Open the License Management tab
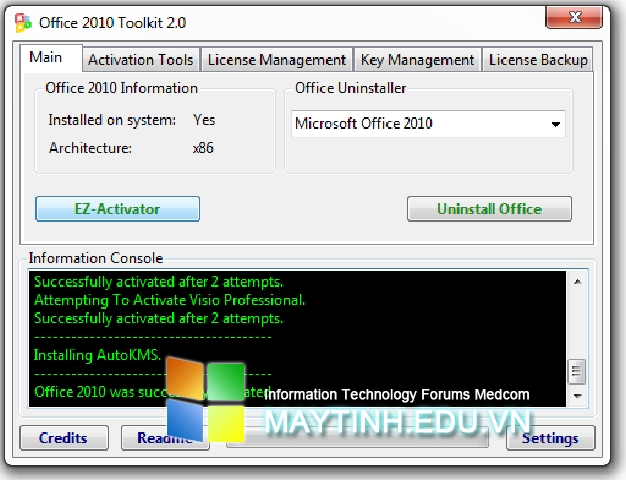The image size is (626, 480). coord(277,60)
